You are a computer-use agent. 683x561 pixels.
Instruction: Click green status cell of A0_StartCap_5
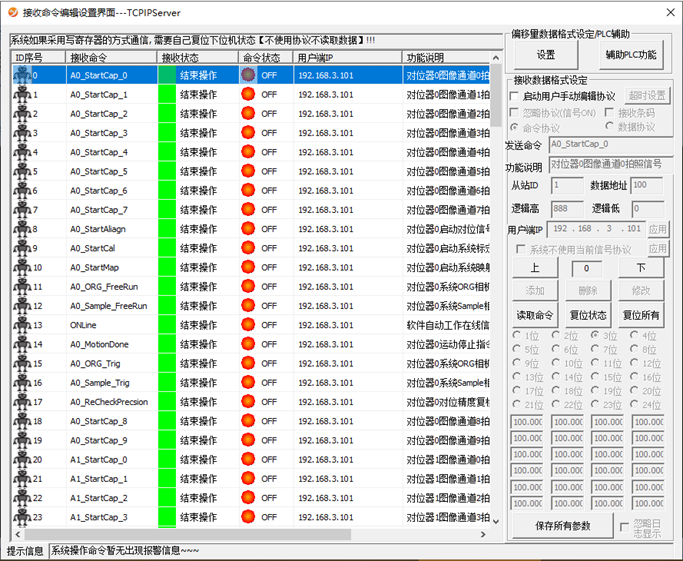[x=166, y=171]
